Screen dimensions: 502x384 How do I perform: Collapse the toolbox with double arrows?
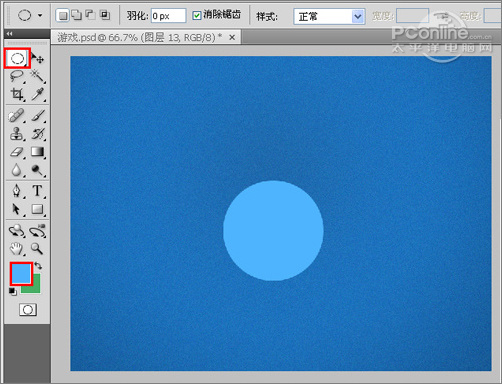[x=10, y=34]
